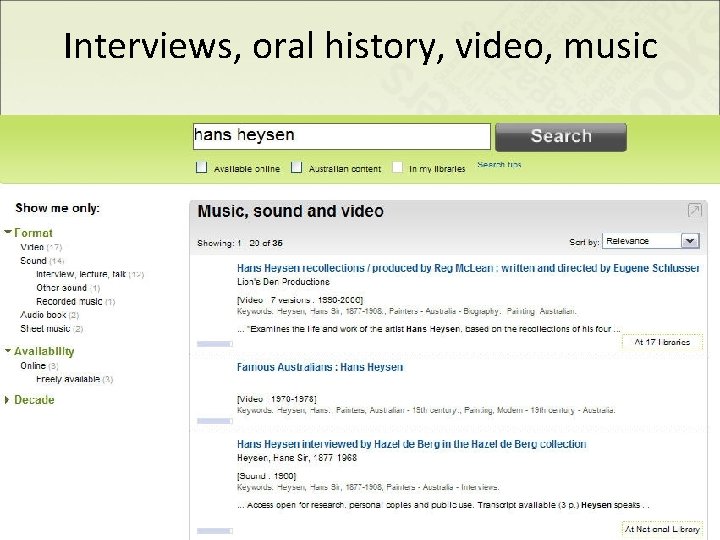Click relevance bar of Famous Australians result

click(214, 421)
